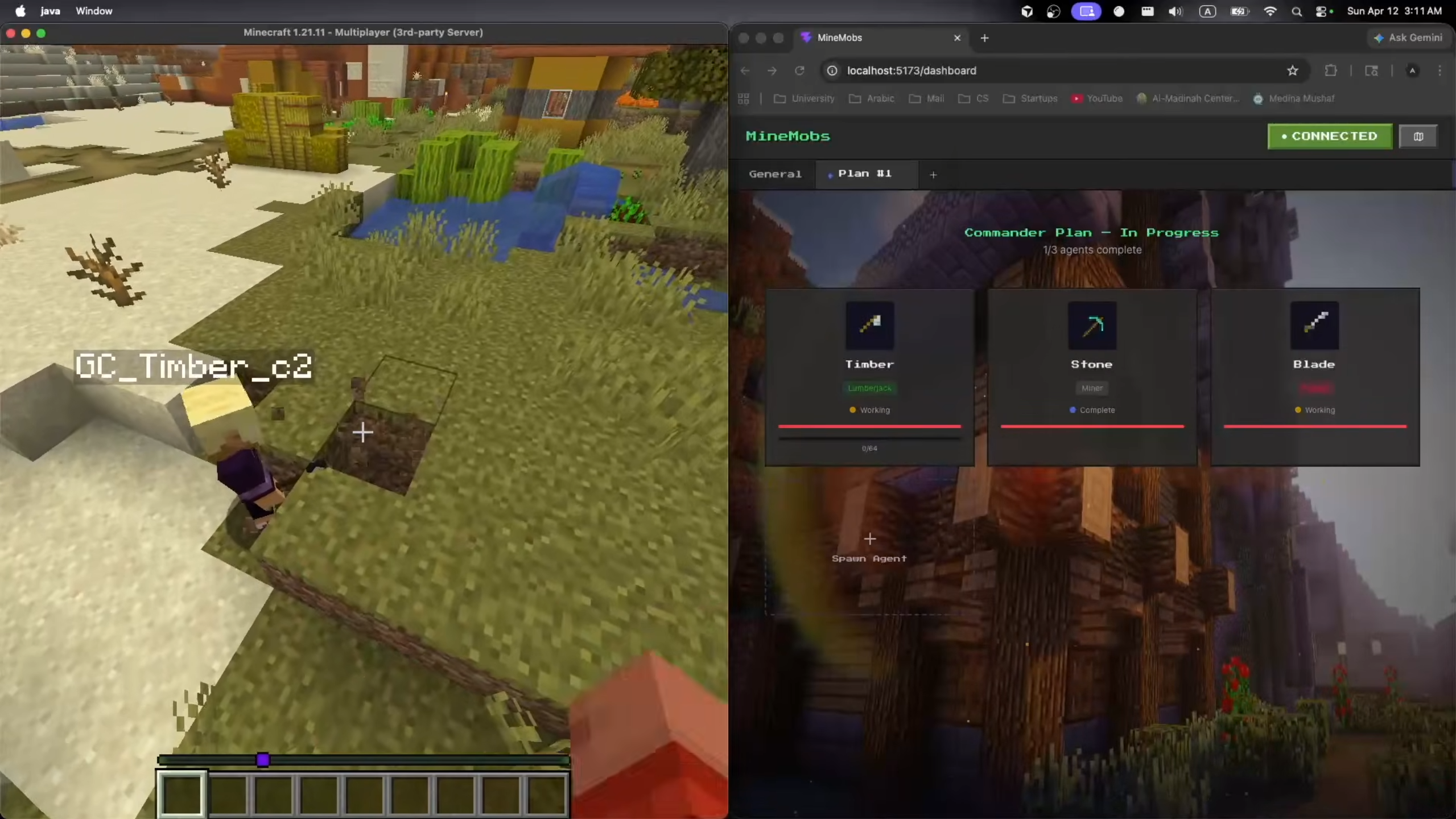This screenshot has width=1456, height=819.
Task: Open the Window menu in the menu bar
Action: click(x=94, y=11)
